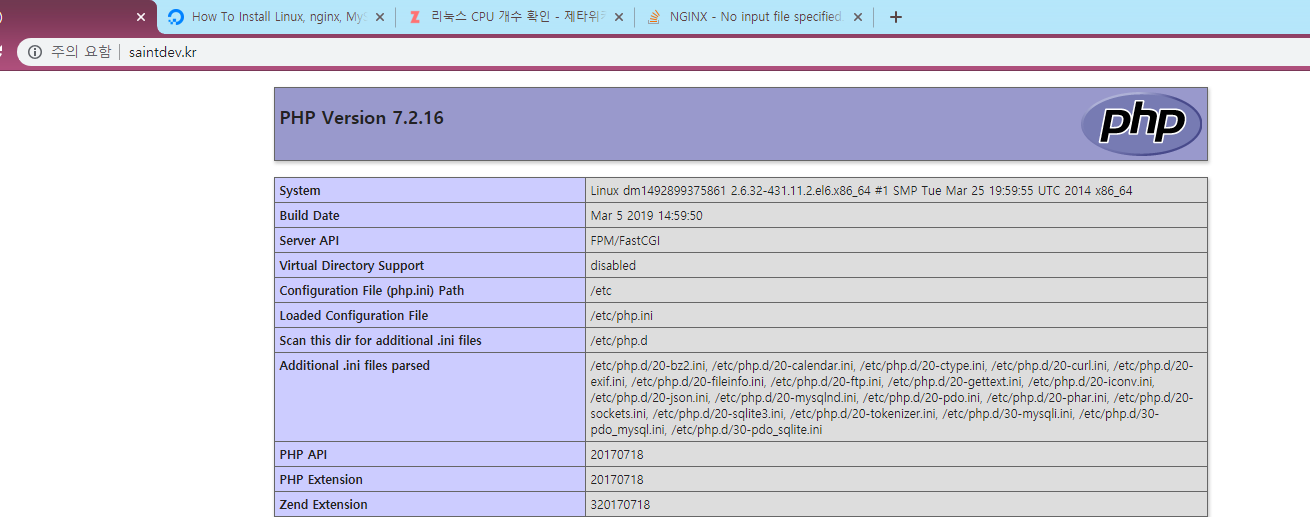Click Scan this dir for additional .ini files label
This screenshot has height=517, width=1310.
[380, 341]
